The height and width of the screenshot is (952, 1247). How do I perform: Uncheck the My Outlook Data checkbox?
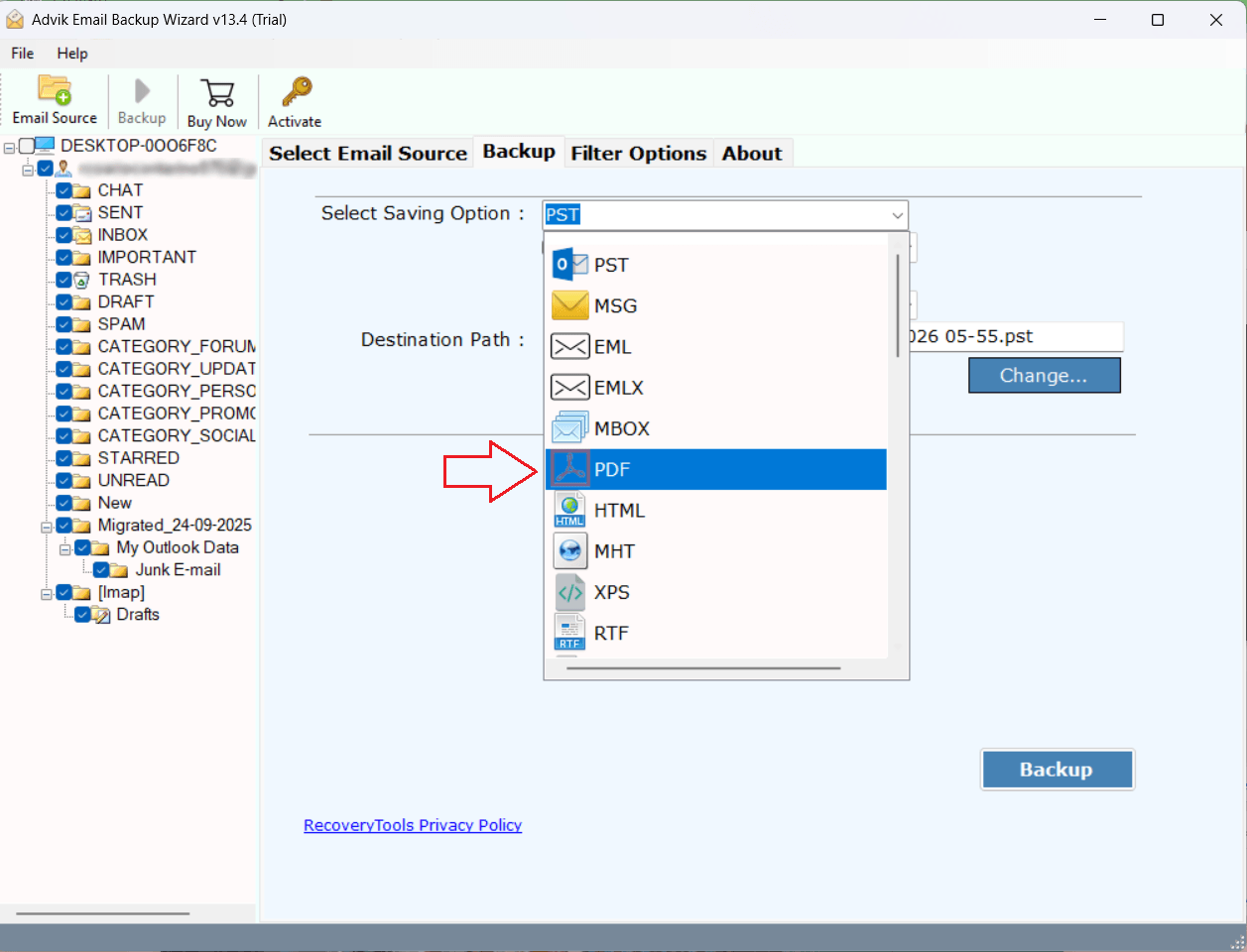[83, 547]
